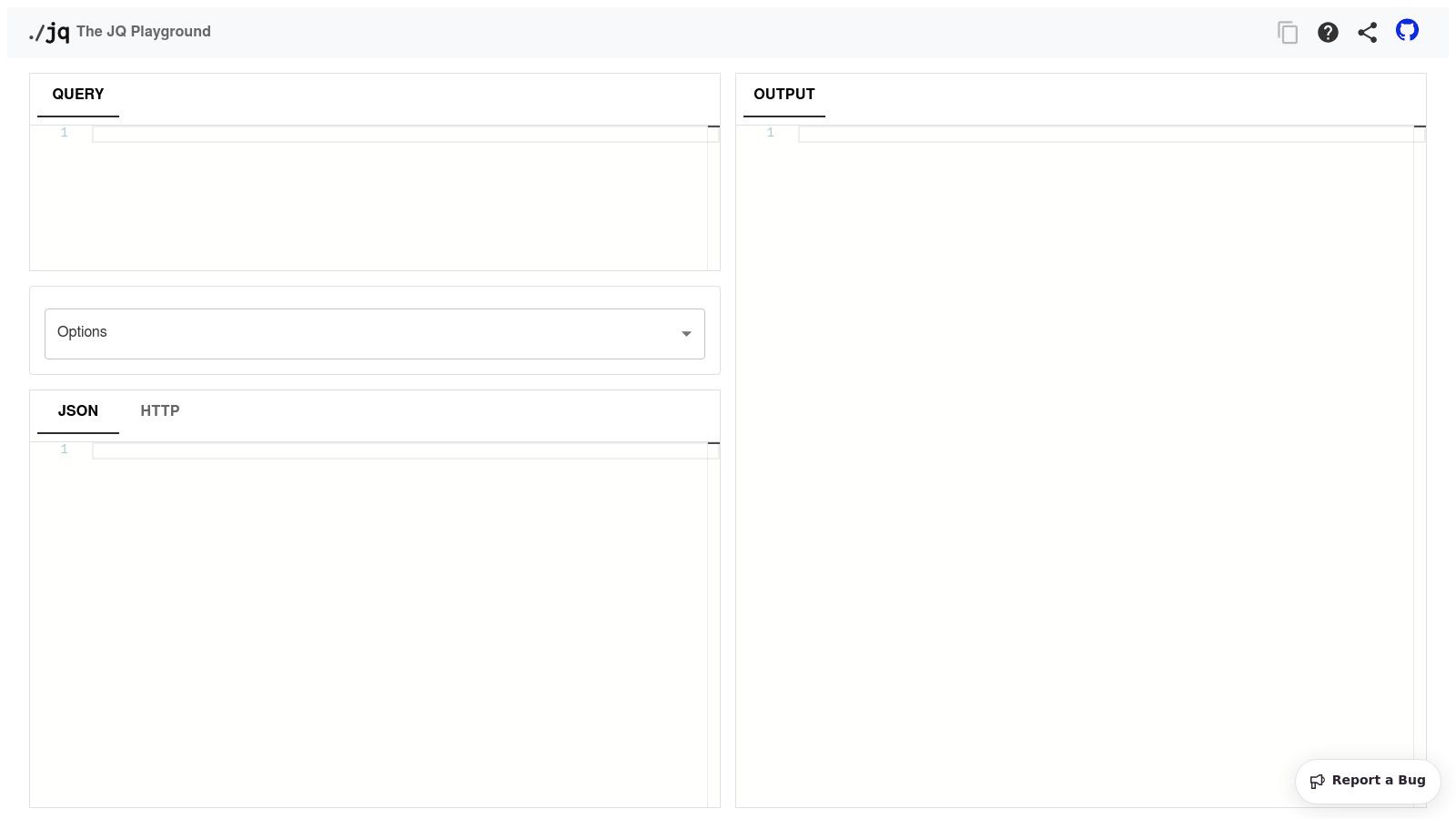The width and height of the screenshot is (1456, 819).
Task: Open help via the question mark icon
Action: click(x=1328, y=33)
